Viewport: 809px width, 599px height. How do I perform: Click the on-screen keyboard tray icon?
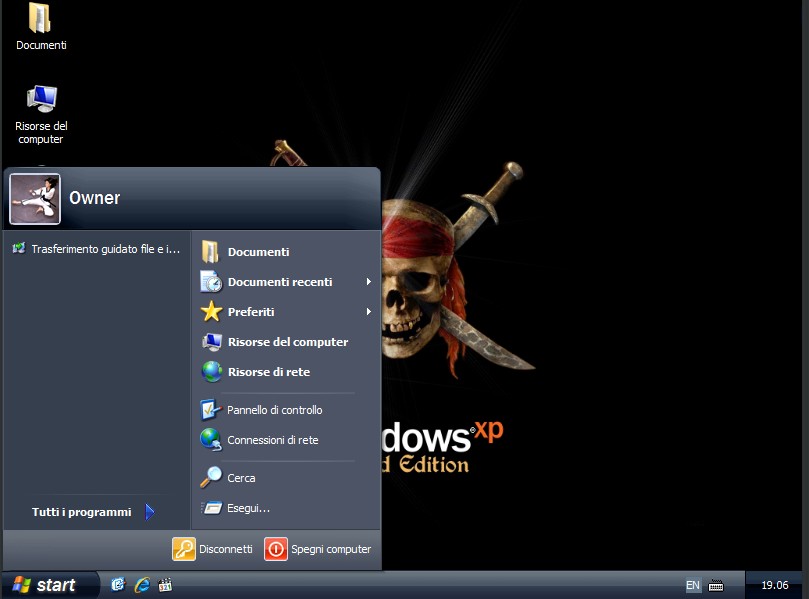click(716, 585)
